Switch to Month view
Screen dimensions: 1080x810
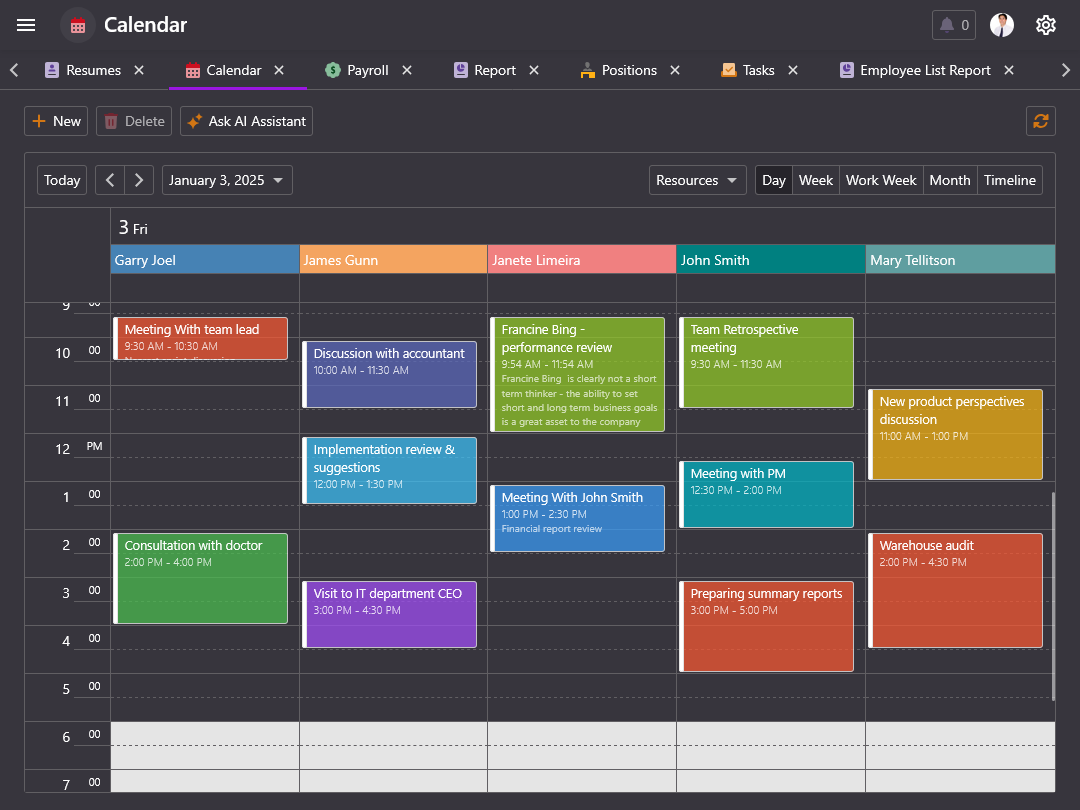pos(949,180)
